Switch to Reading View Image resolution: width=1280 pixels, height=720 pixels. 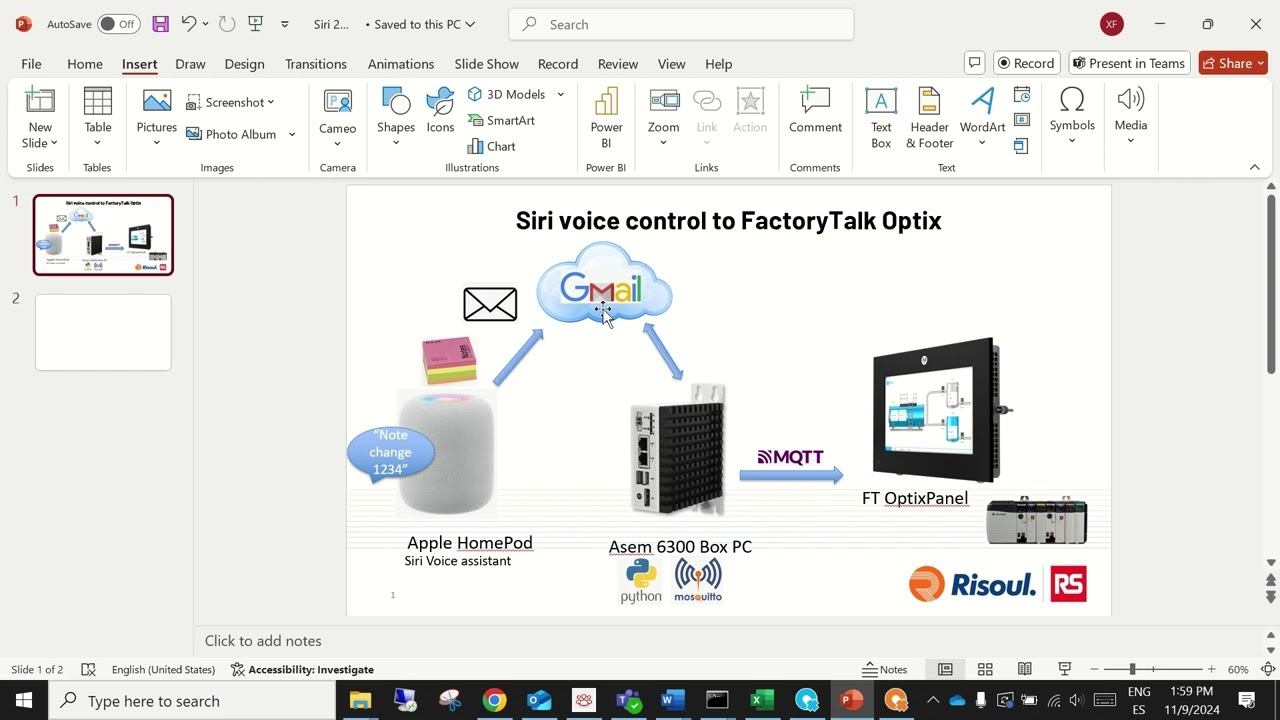coord(1025,669)
